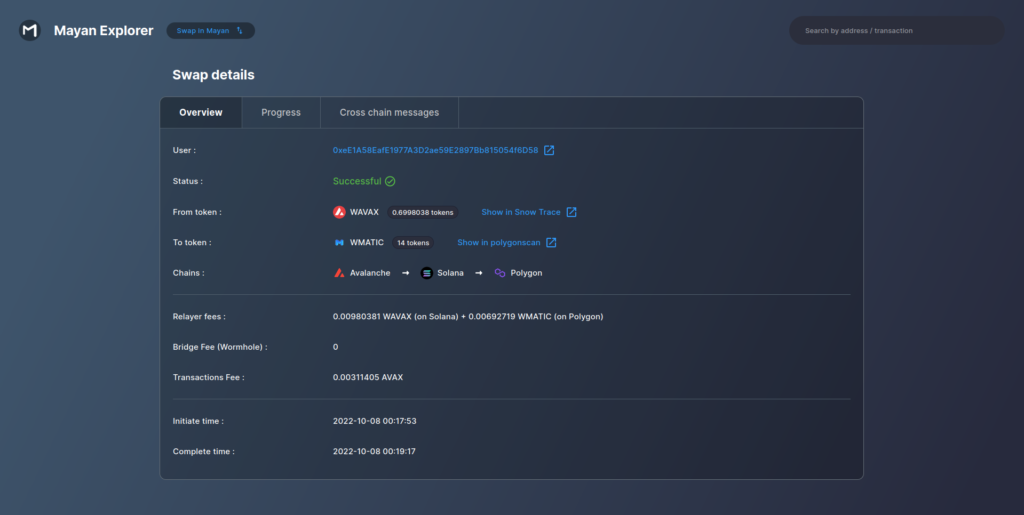Select the Bridge Fee value 0
This screenshot has height=515, width=1024.
click(336, 347)
